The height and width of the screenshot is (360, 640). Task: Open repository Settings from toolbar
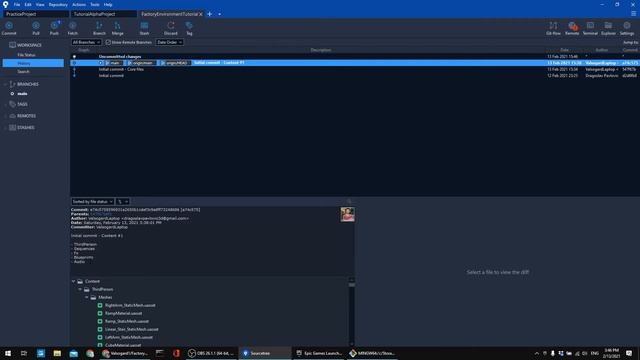627,28
